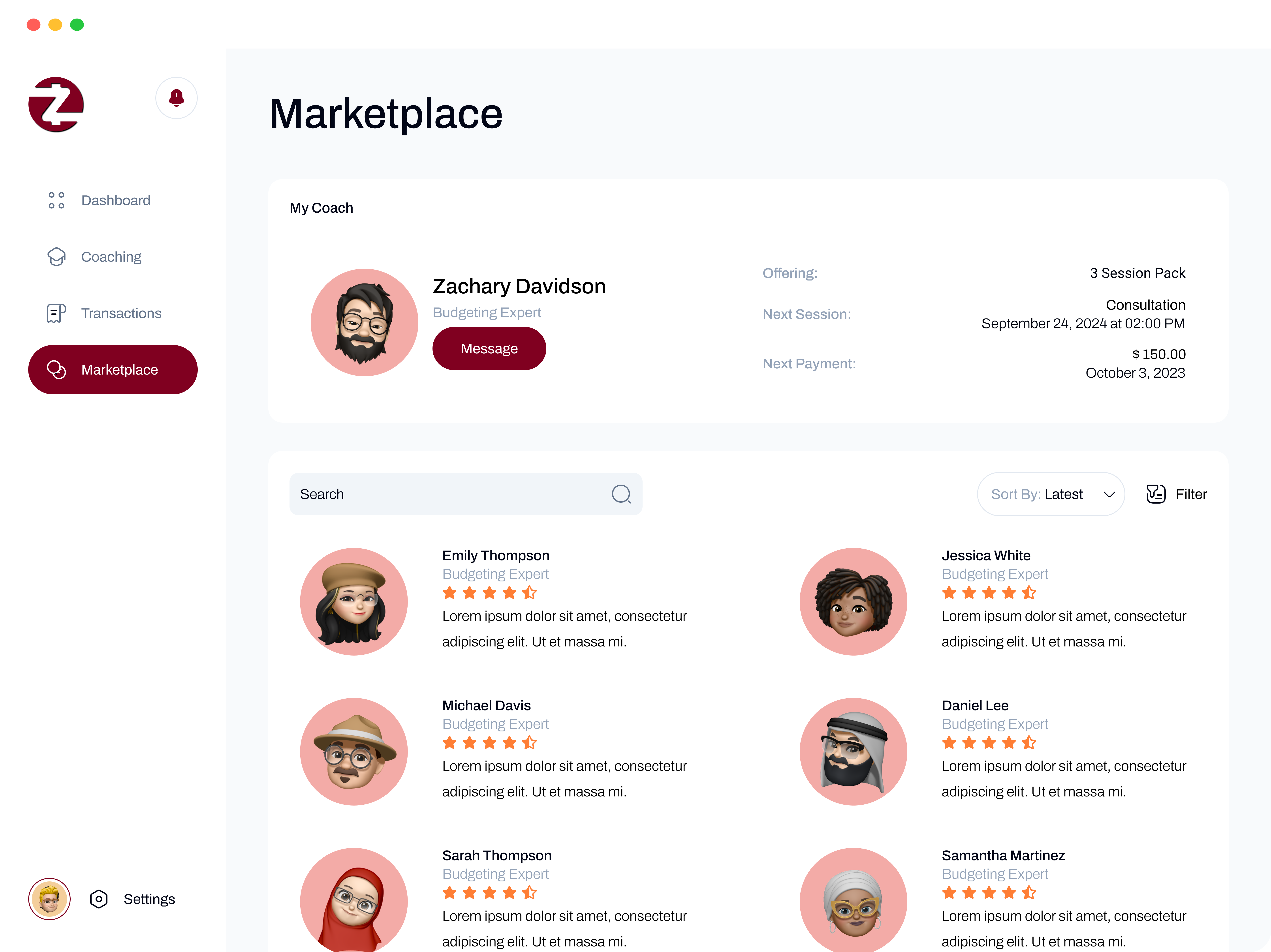The width and height of the screenshot is (1271, 952).
Task: Click Jessica White's avatar
Action: pyautogui.click(x=853, y=602)
